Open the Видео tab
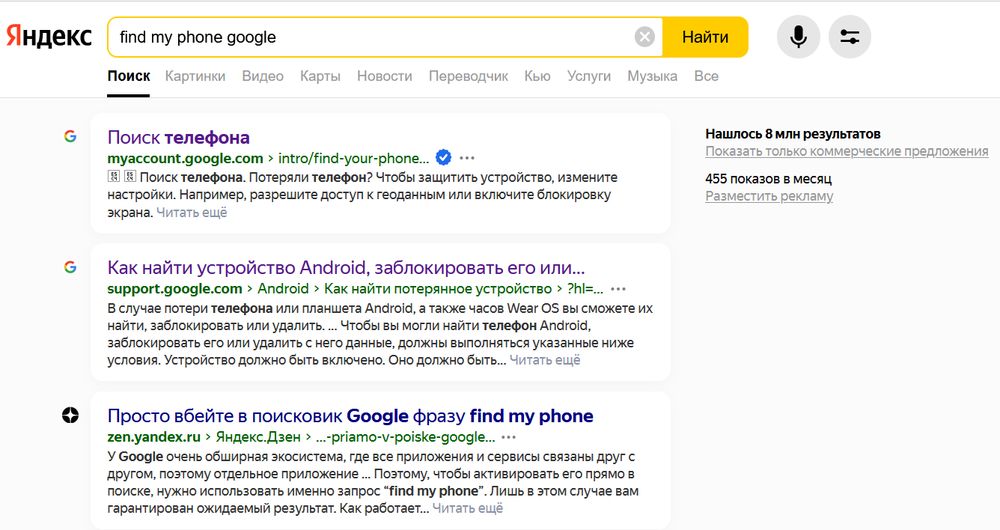The image size is (1000, 530). (262, 76)
